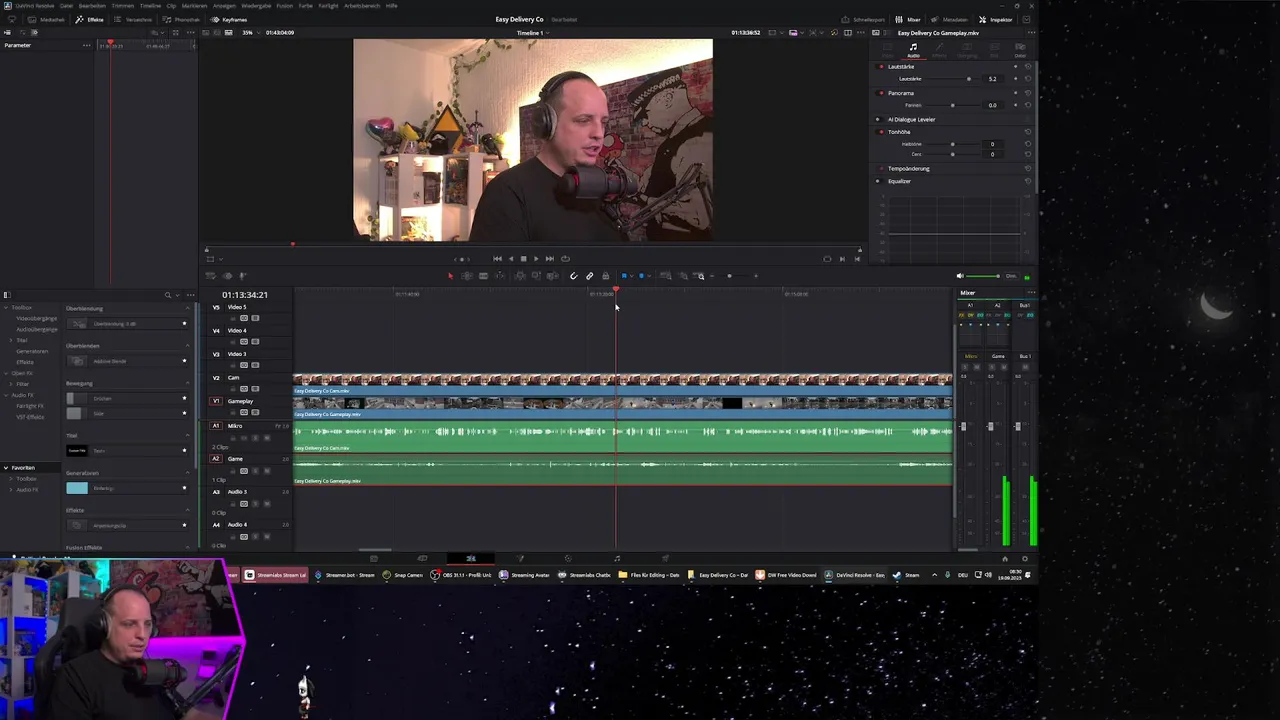Open the Bearbeiten menu
1280x720 pixels.
pyautogui.click(x=92, y=5)
